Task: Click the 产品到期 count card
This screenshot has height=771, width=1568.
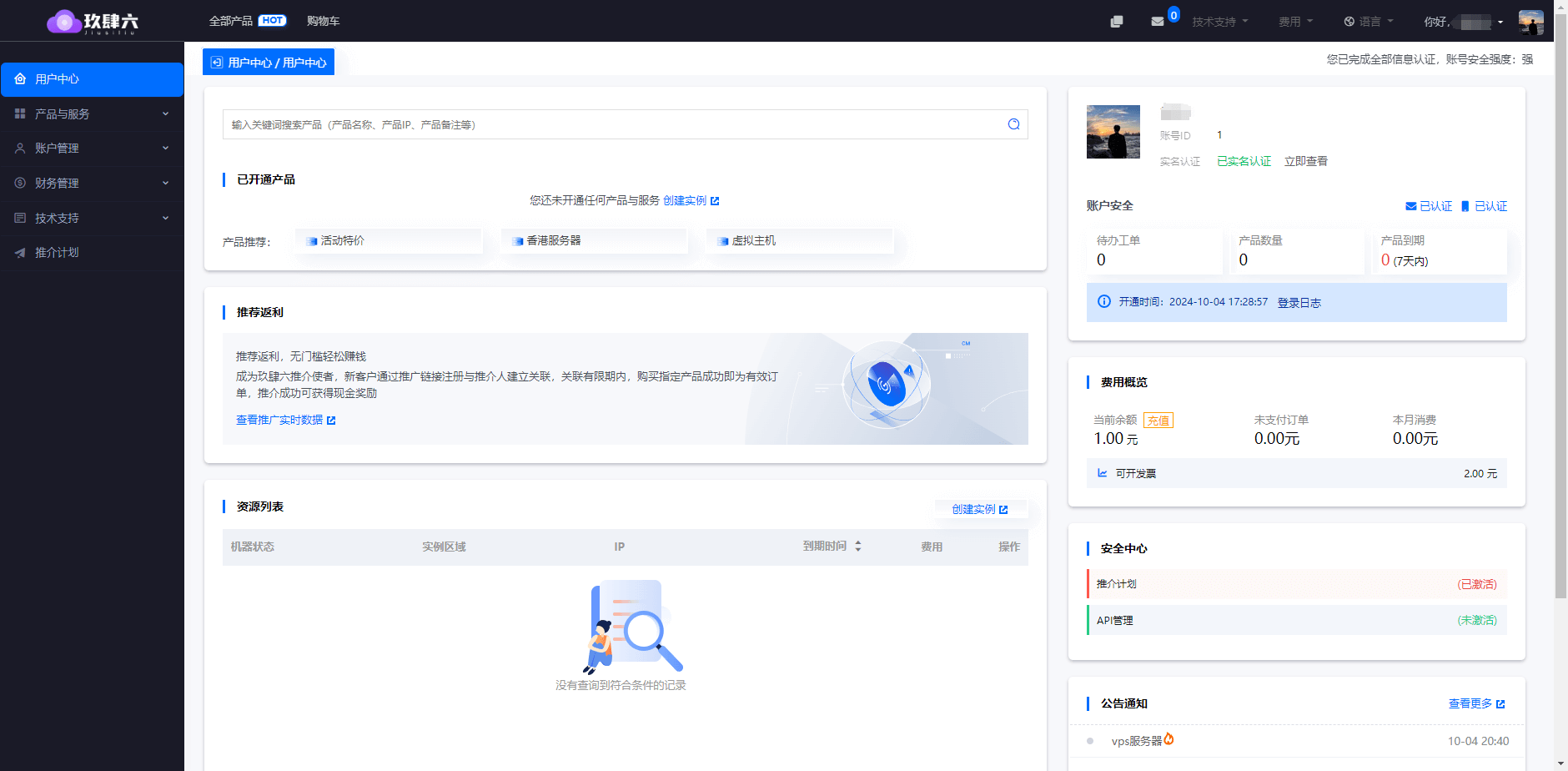Action: (x=1440, y=250)
